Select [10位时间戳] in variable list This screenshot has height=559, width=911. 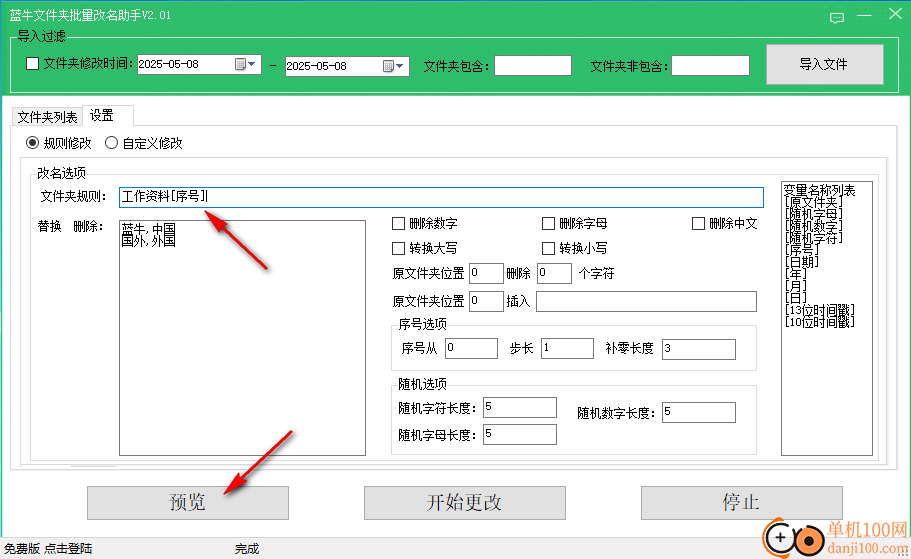pyautogui.click(x=819, y=321)
